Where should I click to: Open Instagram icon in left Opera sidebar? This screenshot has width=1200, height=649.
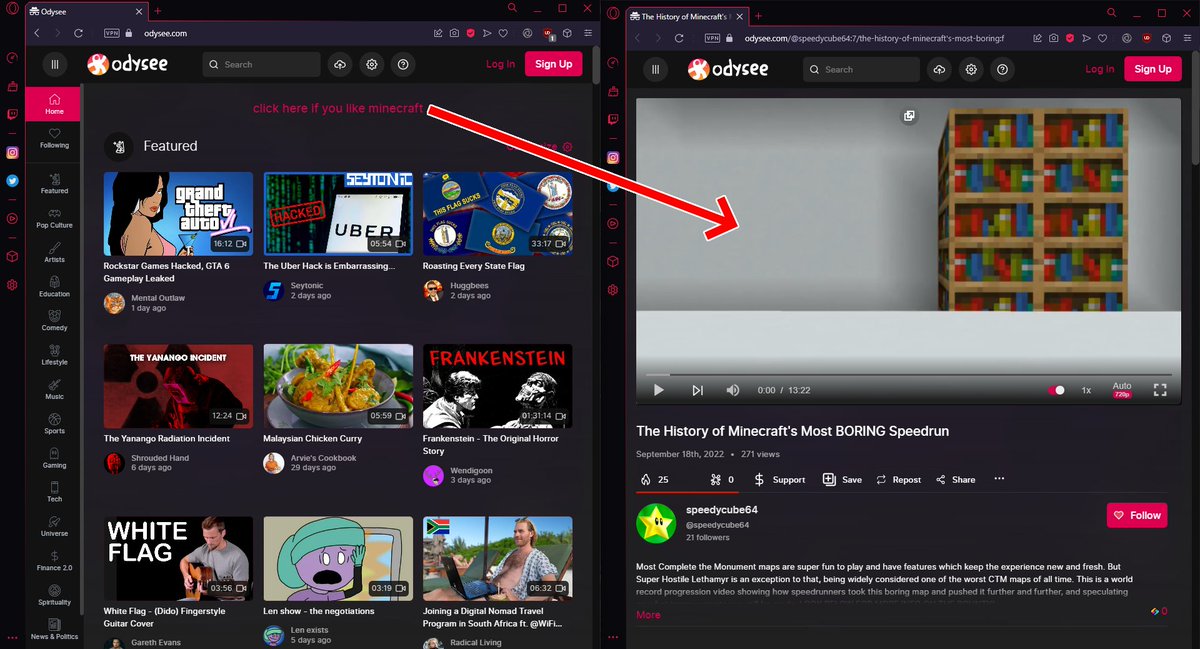[x=12, y=153]
